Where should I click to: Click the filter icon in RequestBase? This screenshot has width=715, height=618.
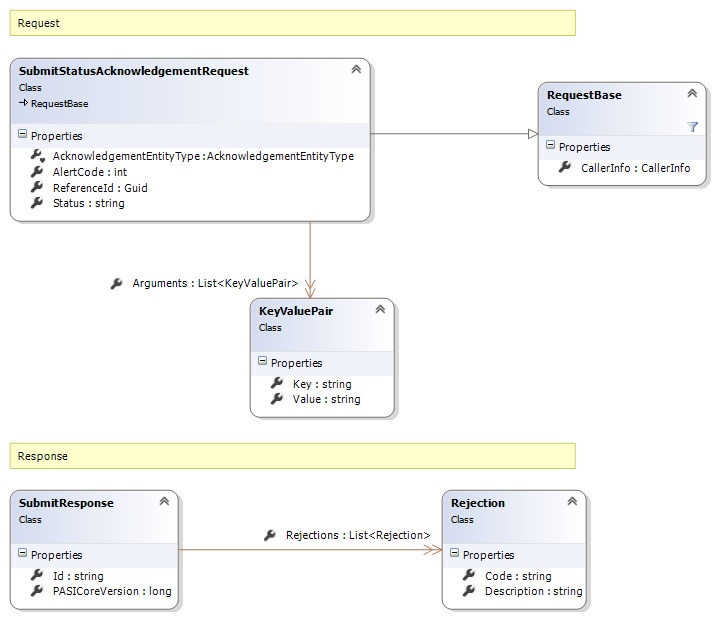692,127
